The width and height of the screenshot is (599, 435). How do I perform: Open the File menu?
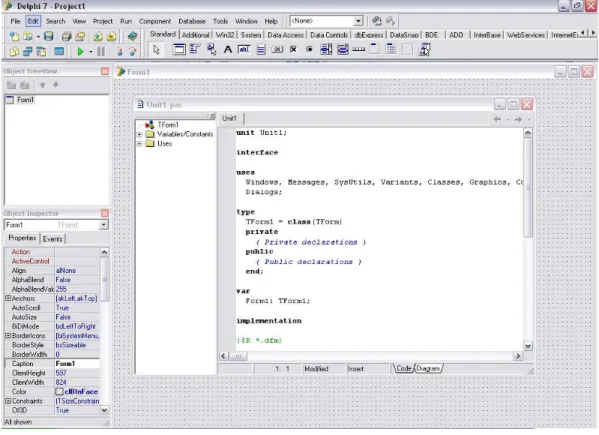pyautogui.click(x=15, y=21)
